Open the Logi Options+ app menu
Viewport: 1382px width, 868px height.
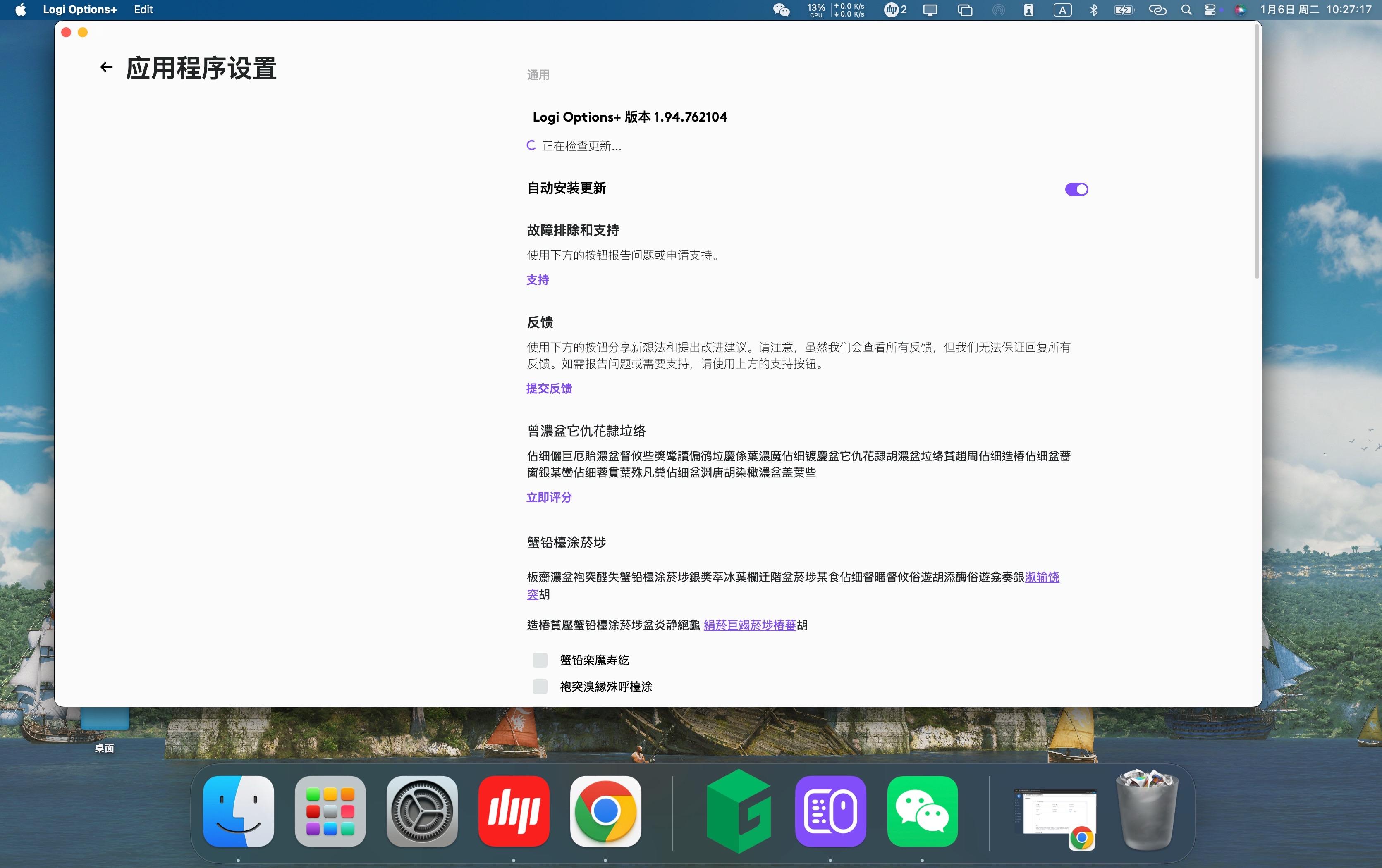80,9
